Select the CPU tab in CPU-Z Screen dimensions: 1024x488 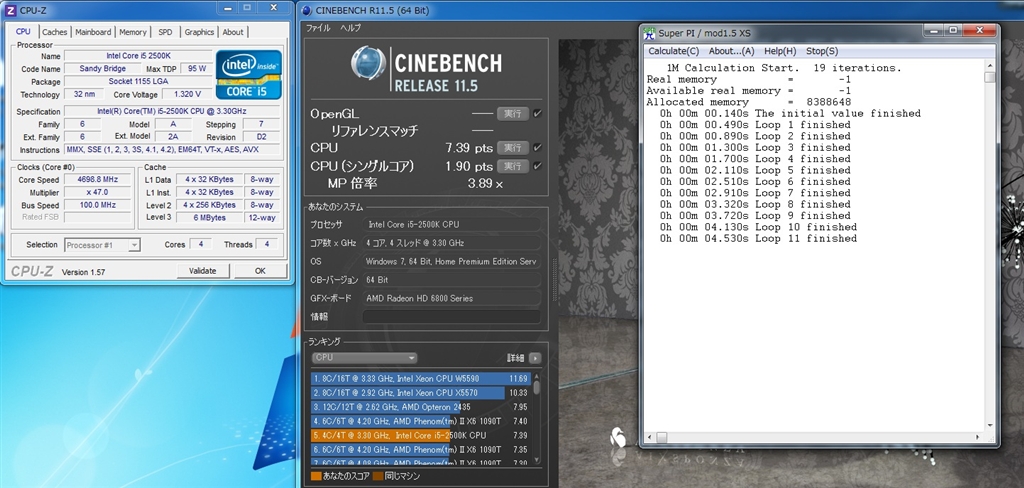point(24,31)
